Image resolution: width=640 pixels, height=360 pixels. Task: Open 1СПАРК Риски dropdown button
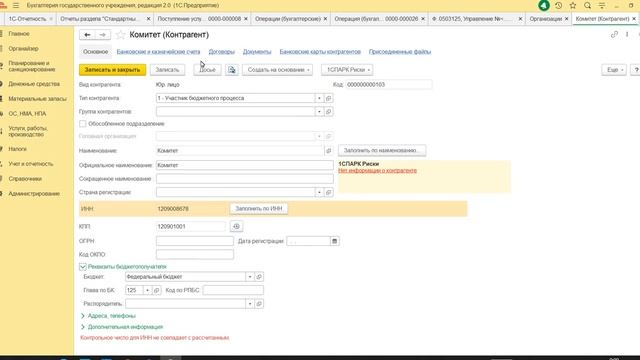pyautogui.click(x=347, y=70)
